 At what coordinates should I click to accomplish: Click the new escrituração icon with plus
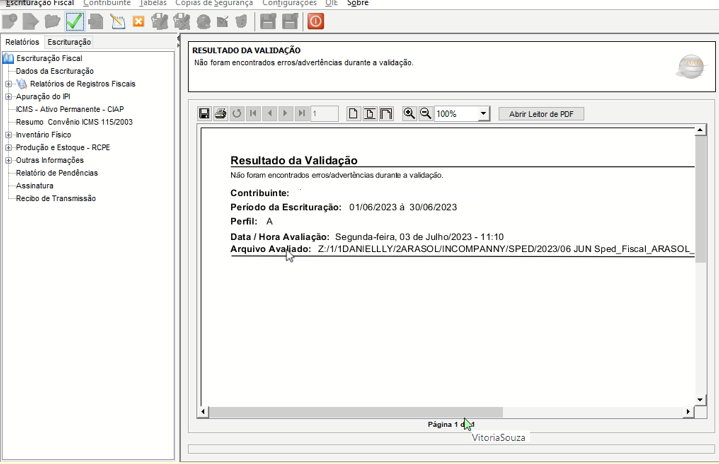tap(10, 22)
